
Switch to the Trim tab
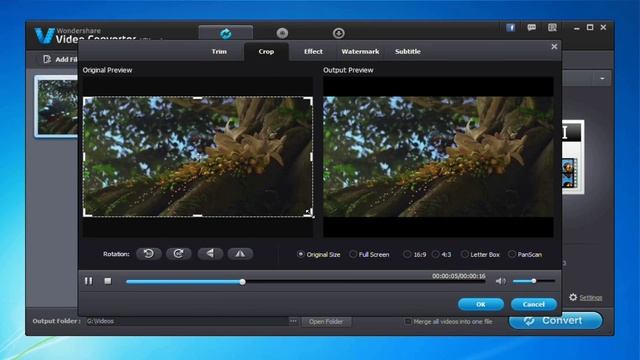tap(219, 51)
